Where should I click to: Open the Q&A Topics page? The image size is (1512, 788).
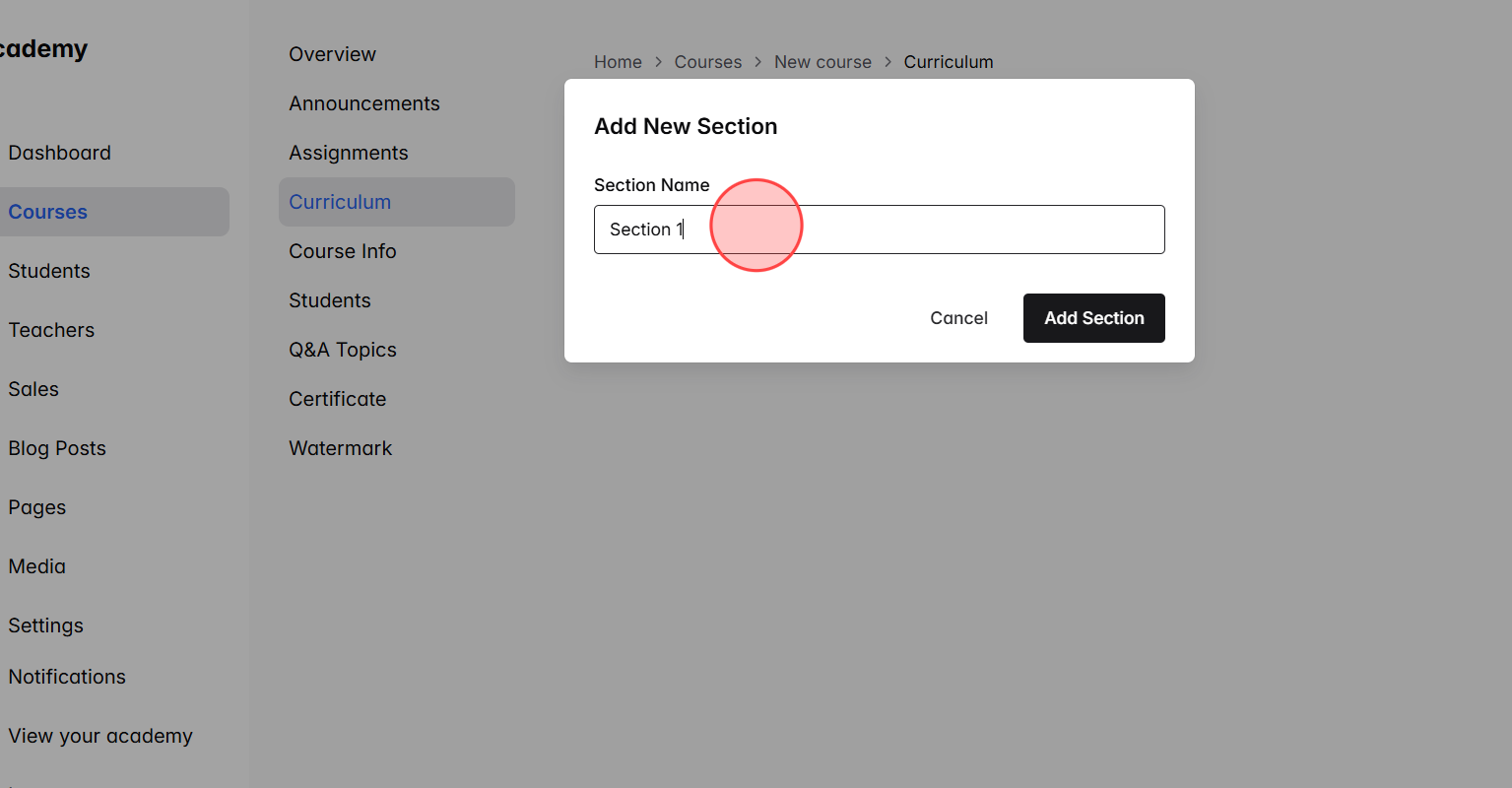(x=343, y=349)
